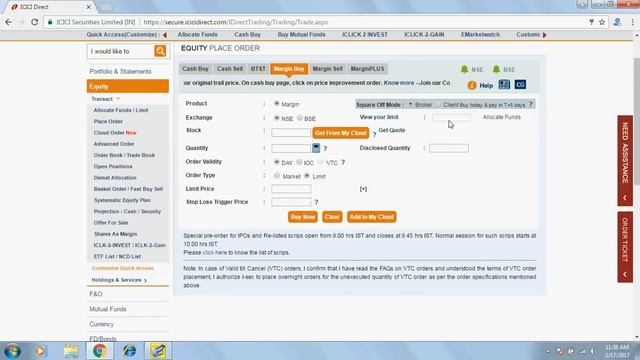Click Add to My Cloud button

[x=371, y=217]
